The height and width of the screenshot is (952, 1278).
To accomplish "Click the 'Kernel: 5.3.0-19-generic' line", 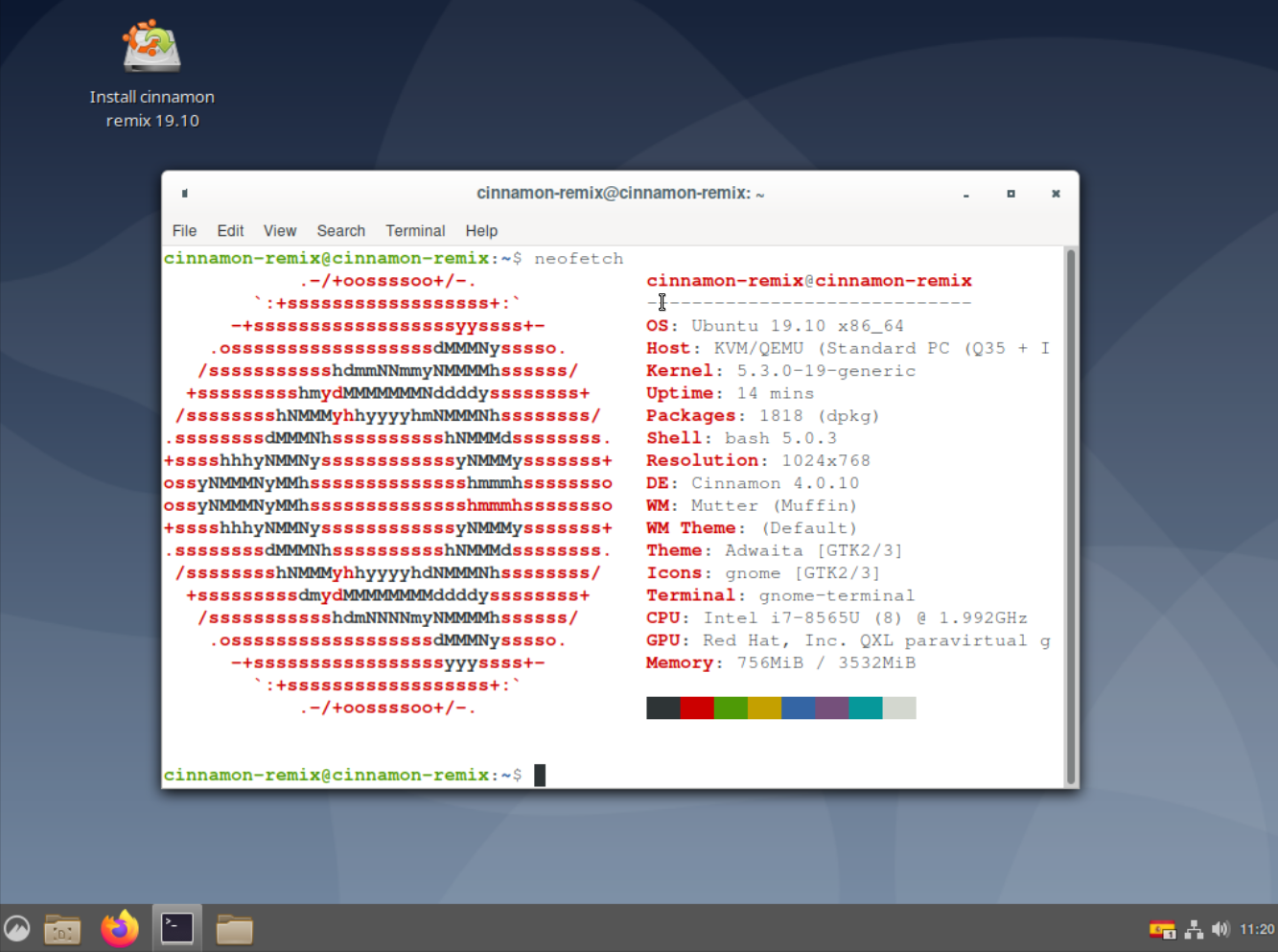I will (x=780, y=371).
